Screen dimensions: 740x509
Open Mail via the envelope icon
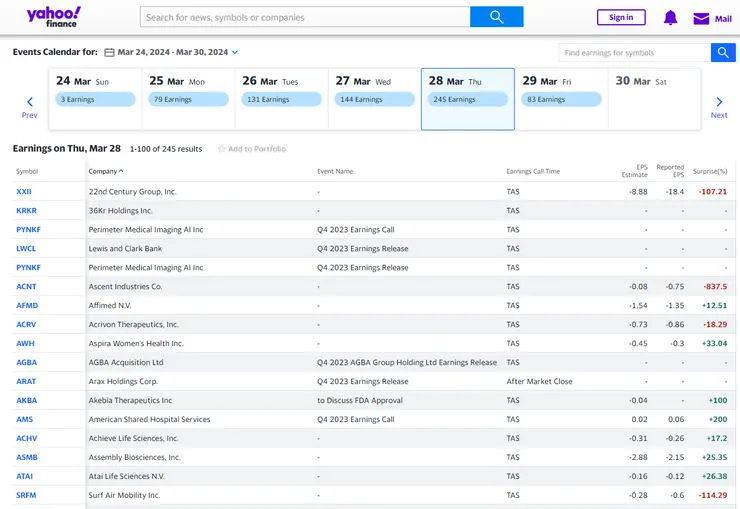pos(701,18)
